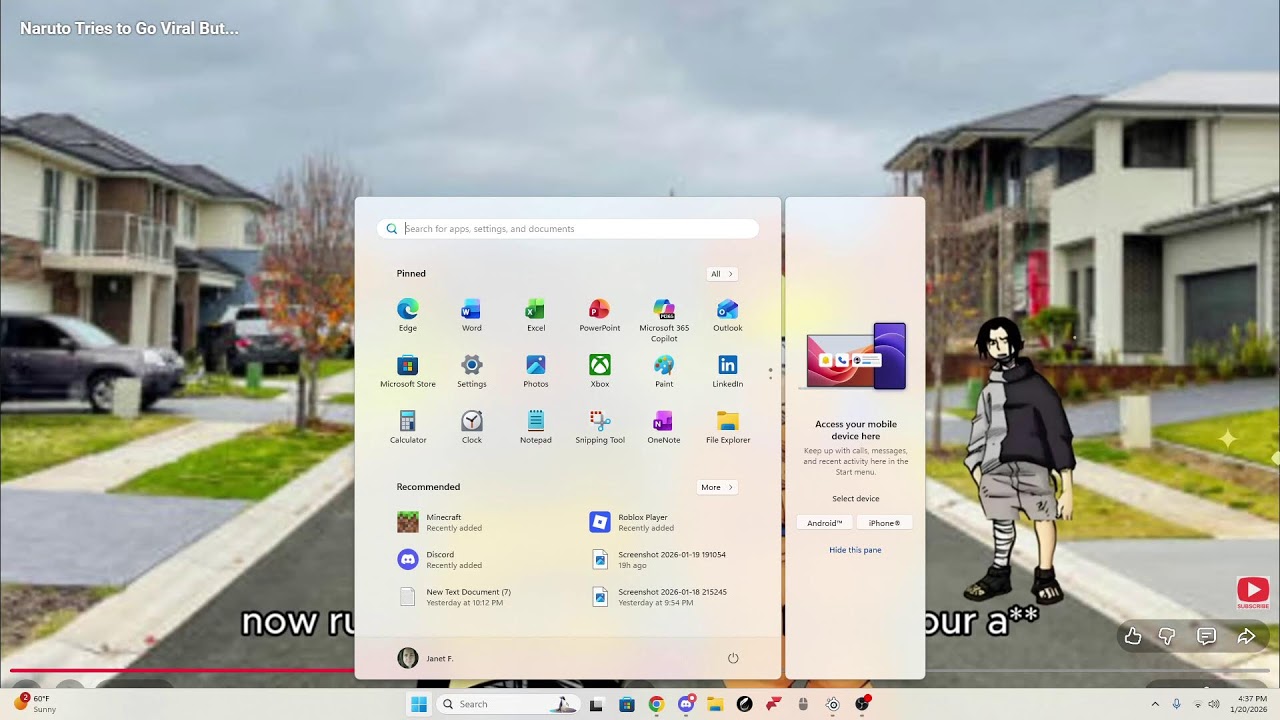Open Task View on the taskbar
The height and width of the screenshot is (720, 1280).
(596, 704)
